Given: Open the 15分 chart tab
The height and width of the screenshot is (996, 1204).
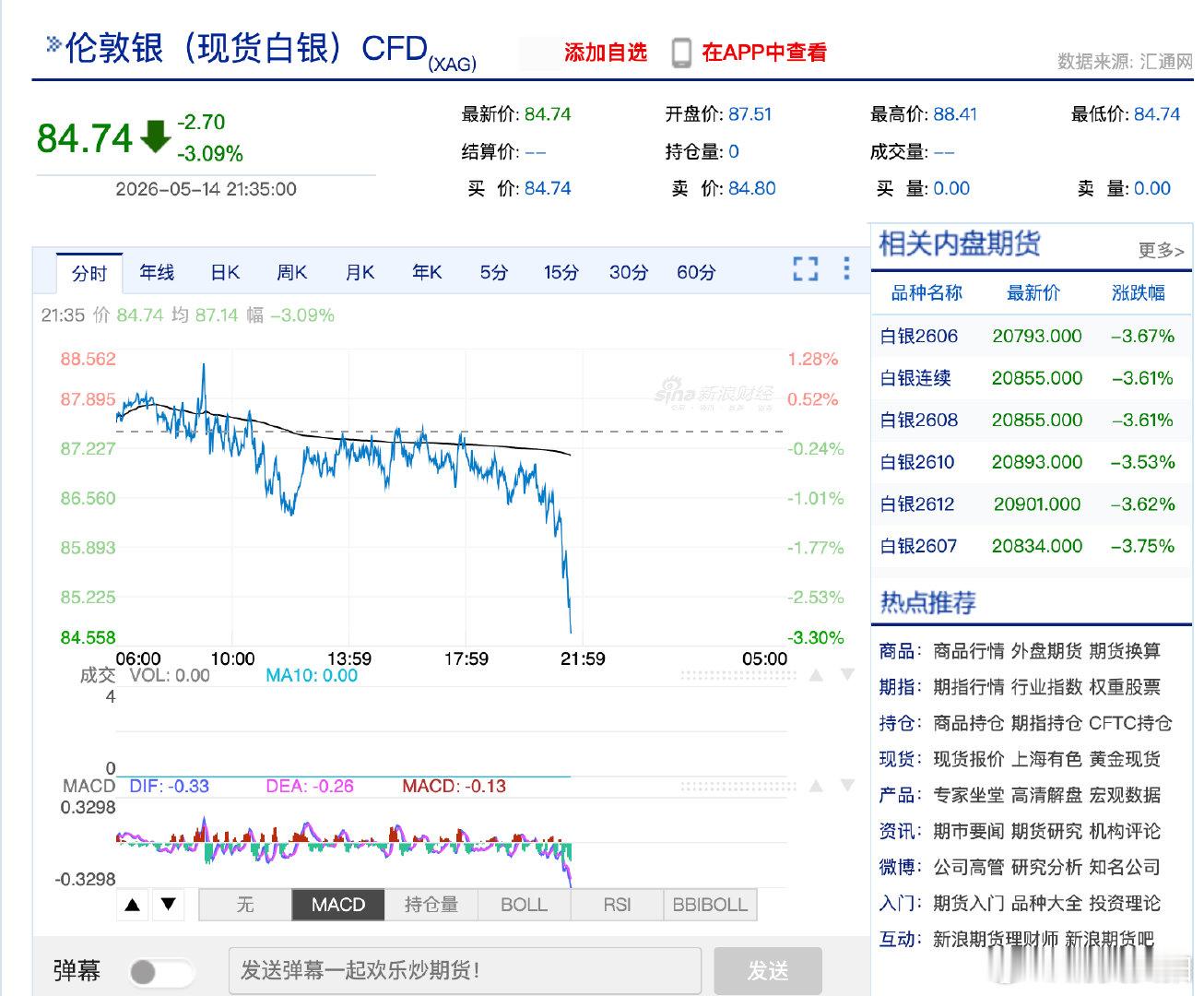Looking at the screenshot, I should coord(561,272).
